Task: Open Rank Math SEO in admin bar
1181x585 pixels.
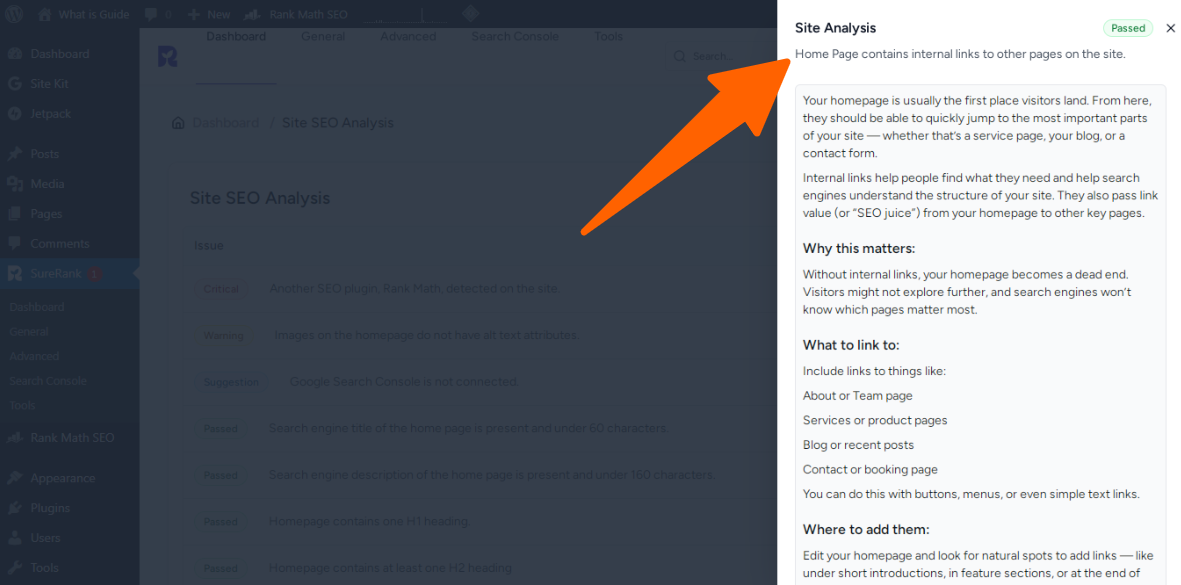Action: 296,14
